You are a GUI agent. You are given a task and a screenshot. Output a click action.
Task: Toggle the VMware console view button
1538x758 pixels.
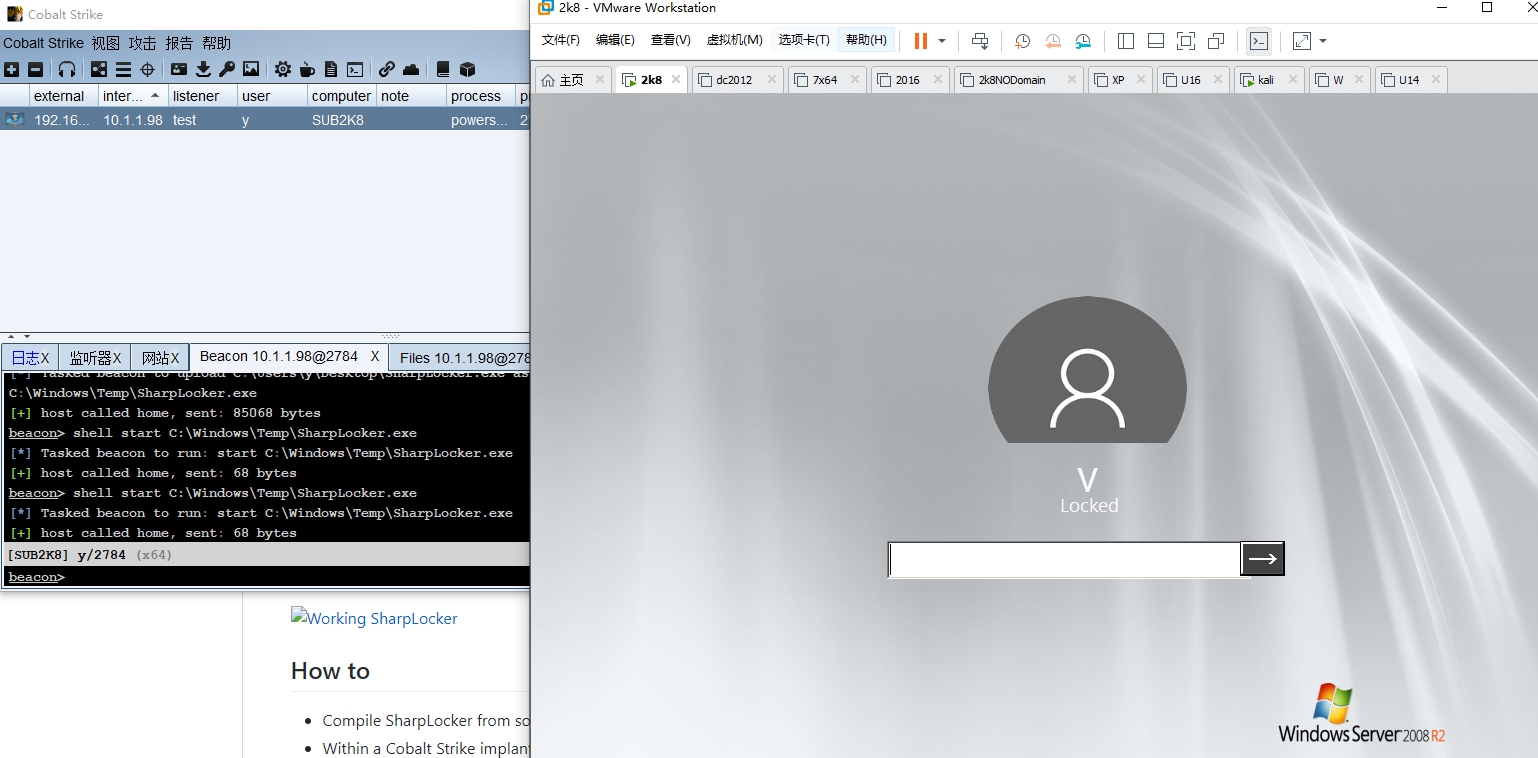[x=1259, y=41]
